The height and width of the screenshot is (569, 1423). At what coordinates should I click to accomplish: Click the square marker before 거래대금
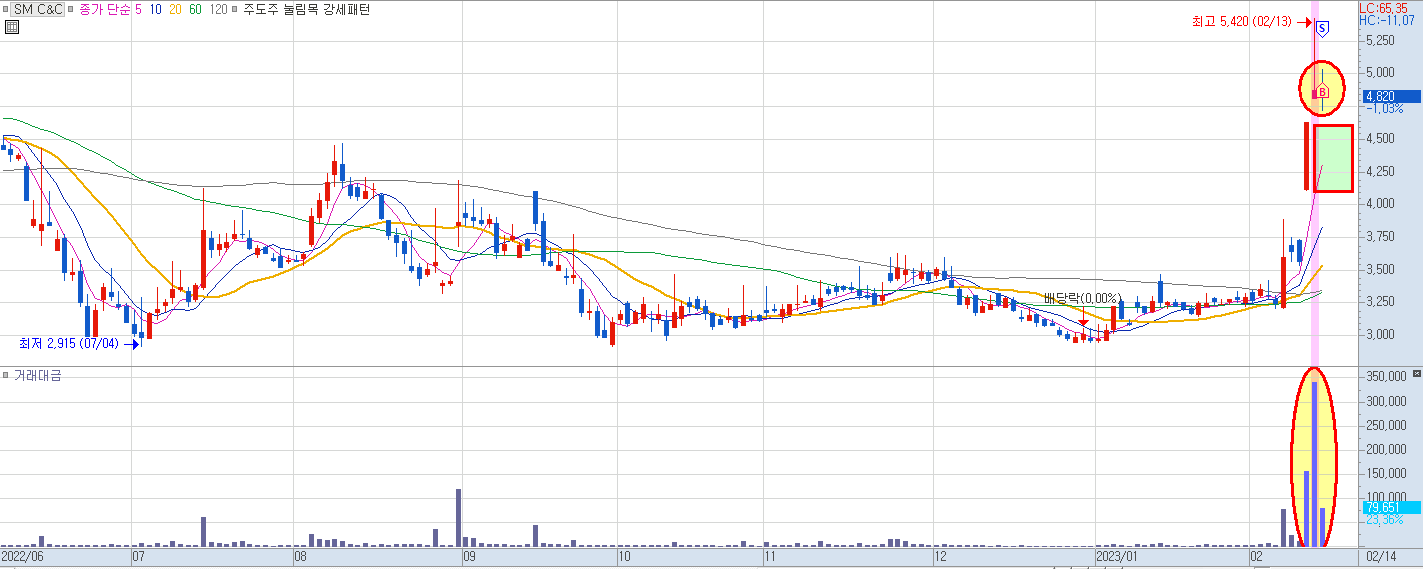[5, 375]
